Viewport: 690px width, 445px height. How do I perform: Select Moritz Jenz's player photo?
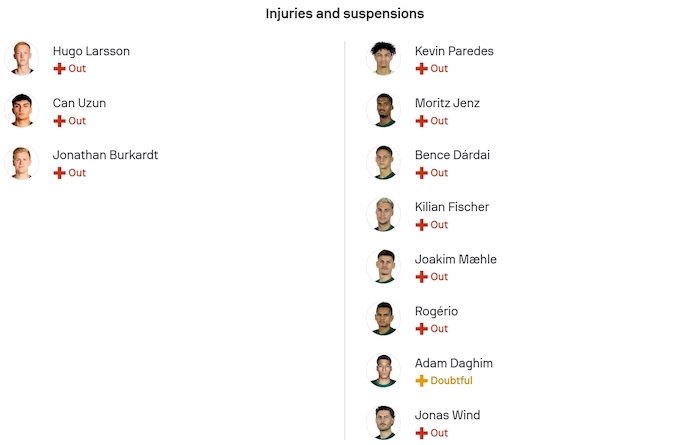(x=384, y=111)
